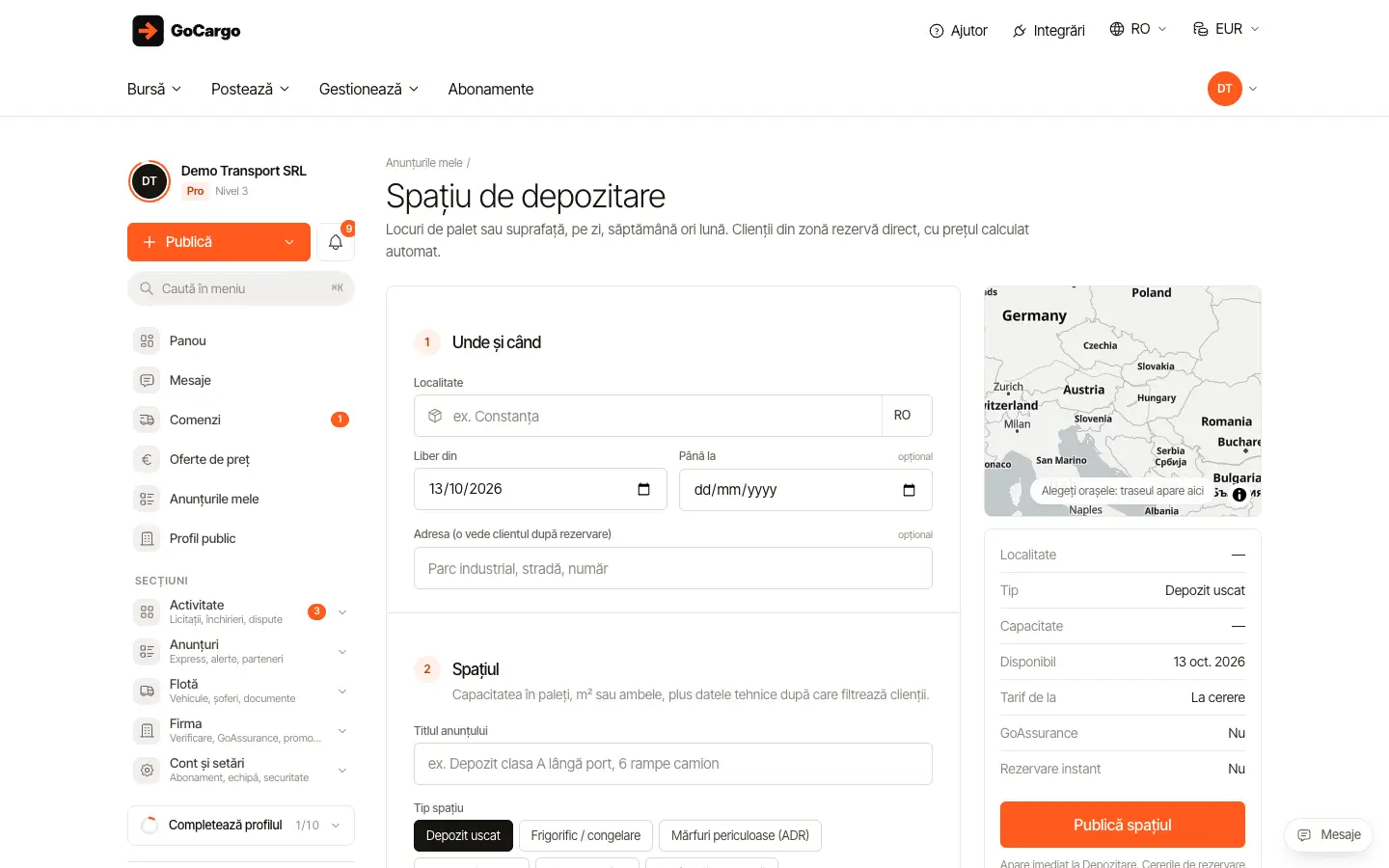Click the calendar icon in Liber din

(644, 489)
